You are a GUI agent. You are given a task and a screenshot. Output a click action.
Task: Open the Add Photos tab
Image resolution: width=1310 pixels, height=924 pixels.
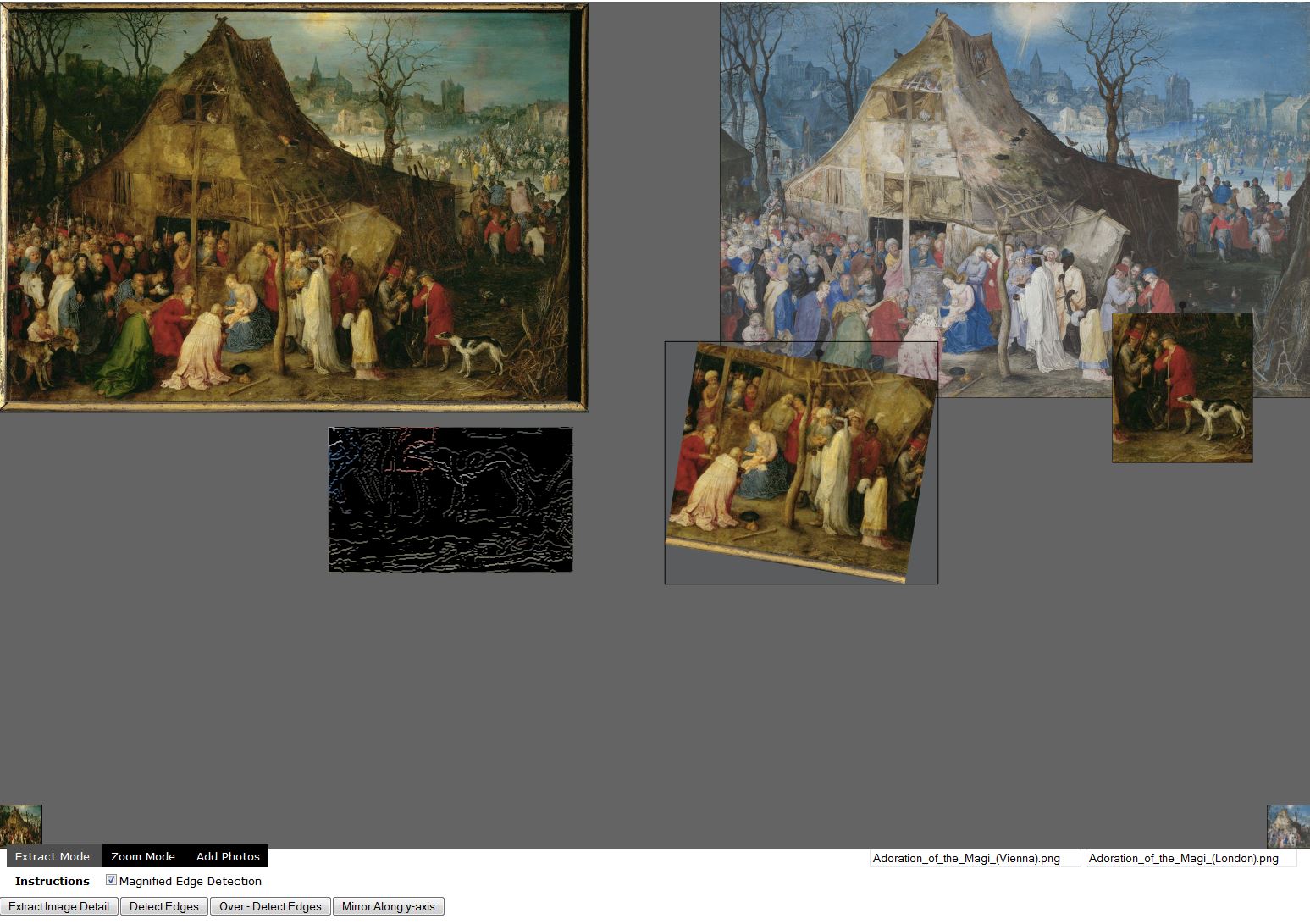click(x=227, y=856)
